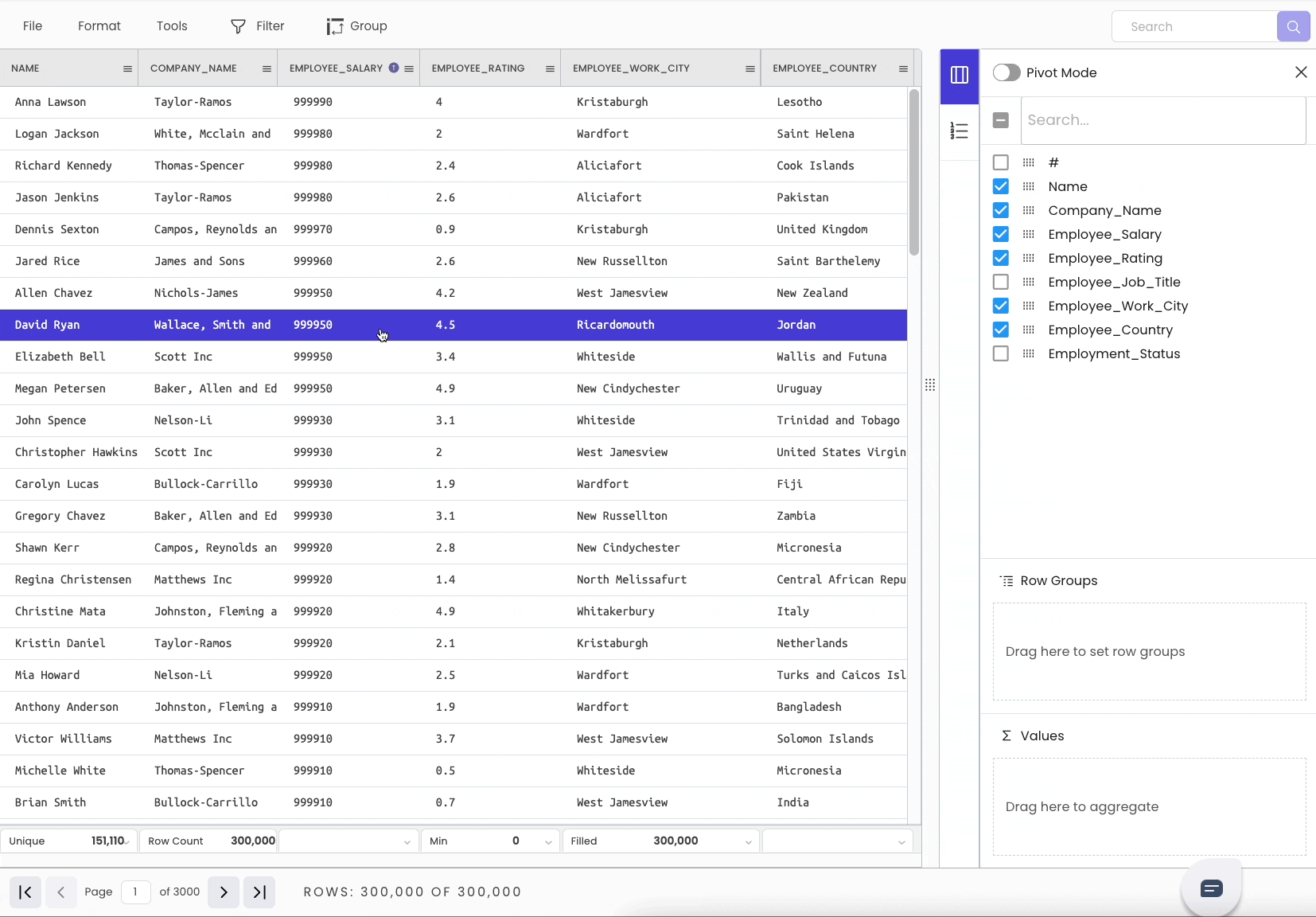The image size is (1316, 917).
Task: Expand the Filled aggregation dropdown
Action: (x=748, y=841)
